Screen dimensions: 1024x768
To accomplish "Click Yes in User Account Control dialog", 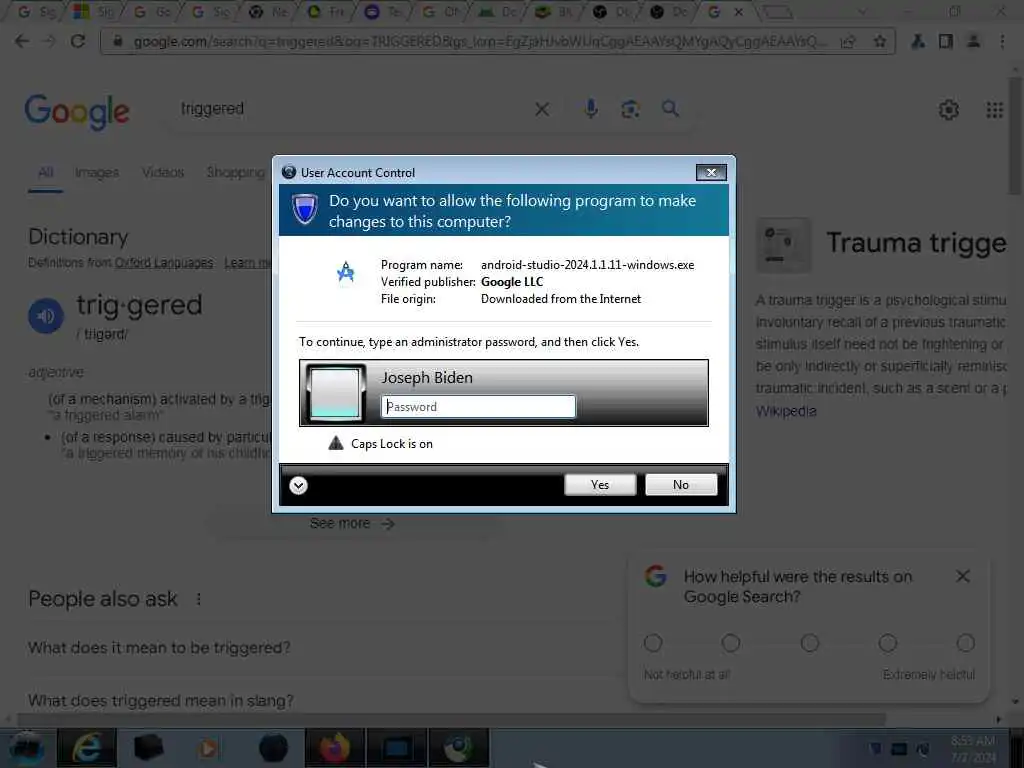I will (600, 485).
